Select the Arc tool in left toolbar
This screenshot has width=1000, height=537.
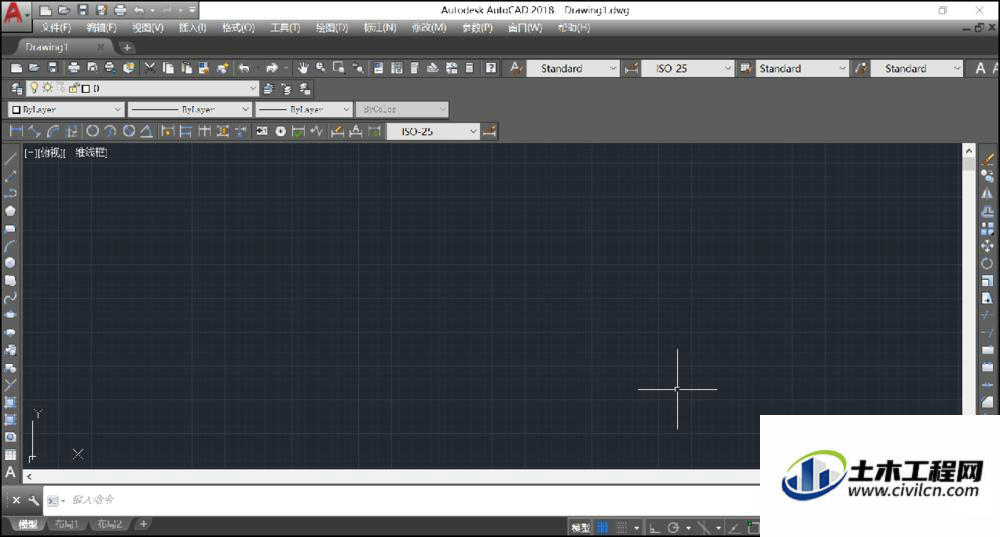[x=10, y=246]
